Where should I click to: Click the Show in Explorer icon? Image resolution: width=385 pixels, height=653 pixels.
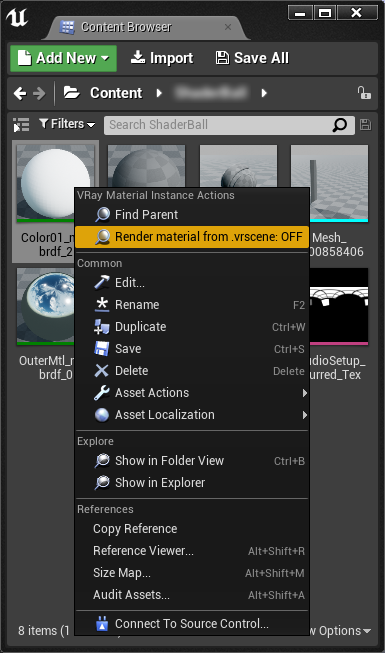(x=102, y=483)
